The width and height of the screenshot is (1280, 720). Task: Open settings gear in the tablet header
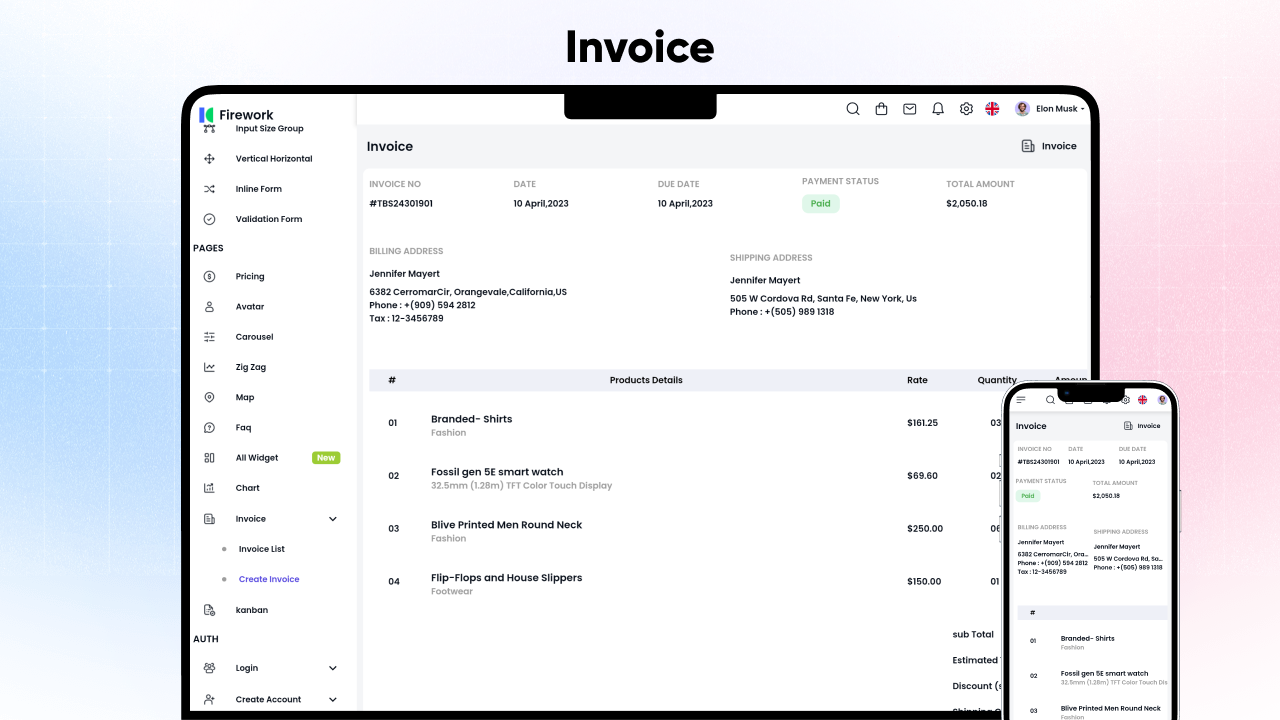(966, 109)
